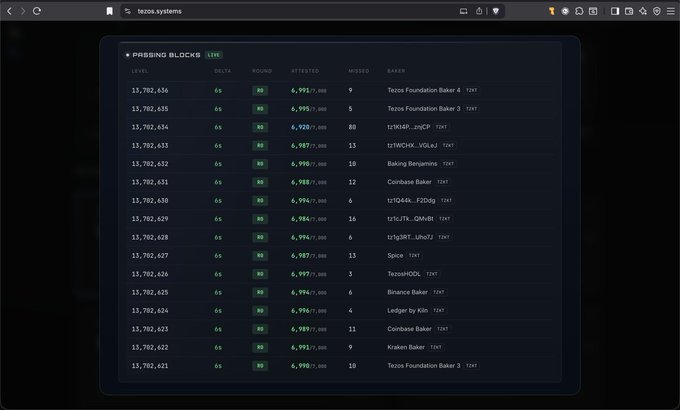Click attested value 6,996 on row 13,702,624
The height and width of the screenshot is (410, 680).
(x=300, y=311)
